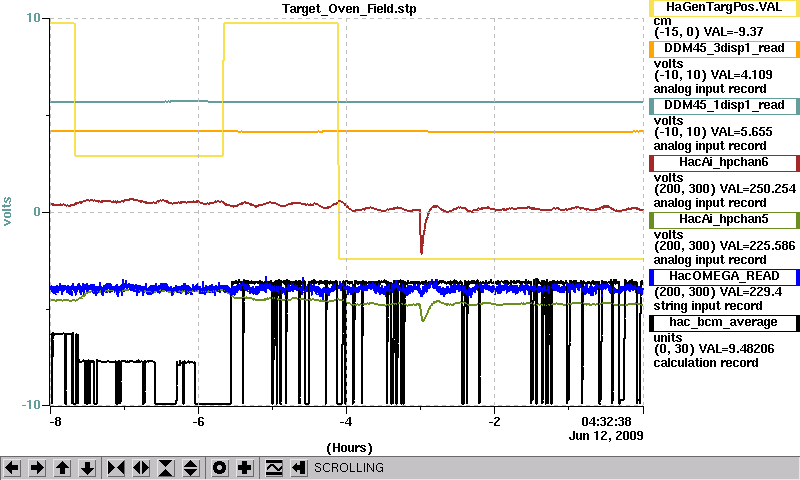The height and width of the screenshot is (480, 800).
Task: Click the -2 tick on the time axis
Action: pos(494,422)
